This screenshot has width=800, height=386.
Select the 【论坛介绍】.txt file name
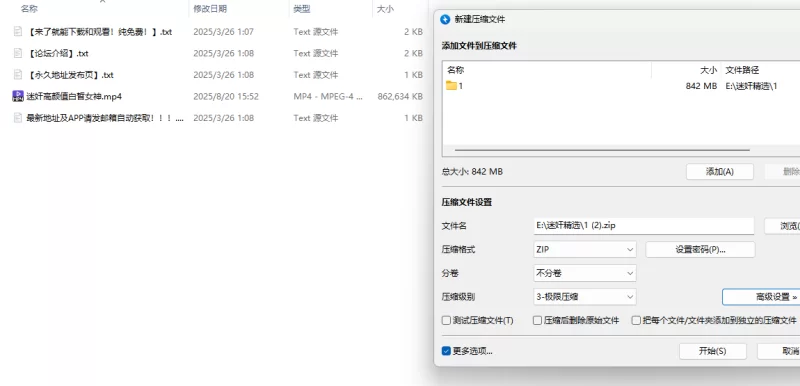click(x=58, y=53)
